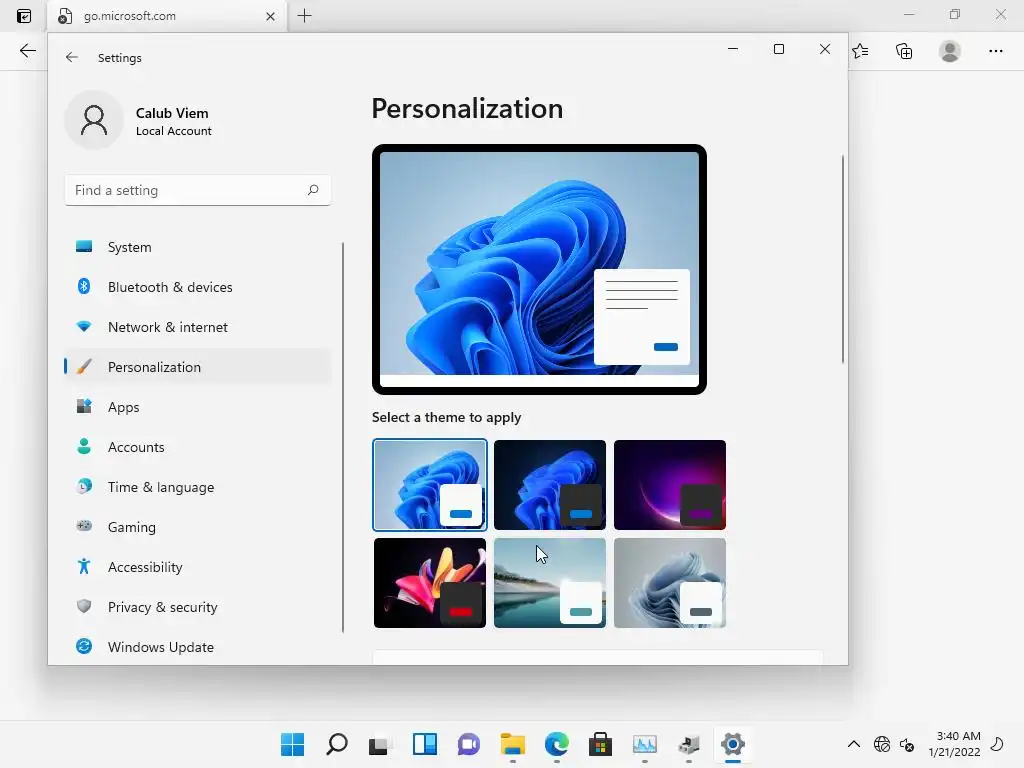Open the notification moon icon
Screen dimensions: 1024x768
997,744
